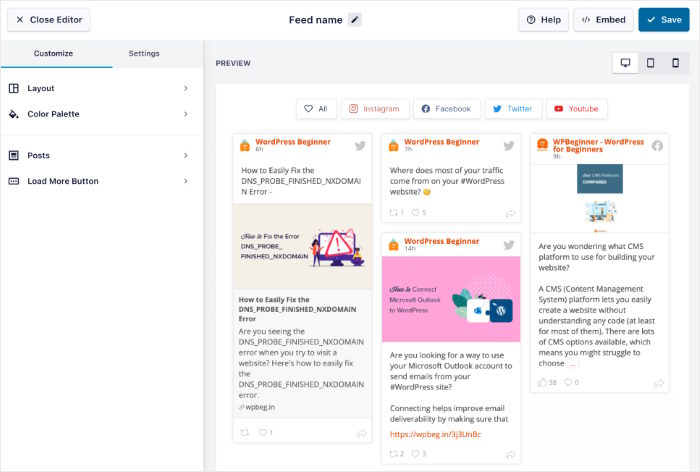Click Twitter bird icon on DNS_PROBE post card
Image resolution: width=700 pixels, height=472 pixels.
360,146
